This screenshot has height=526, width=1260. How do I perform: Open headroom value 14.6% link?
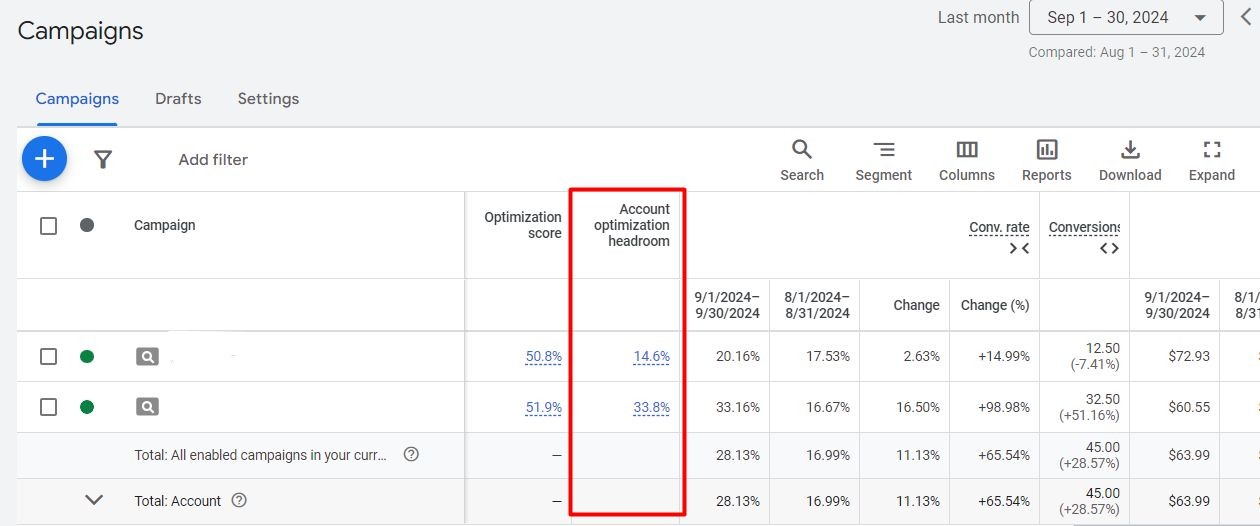[651, 356]
